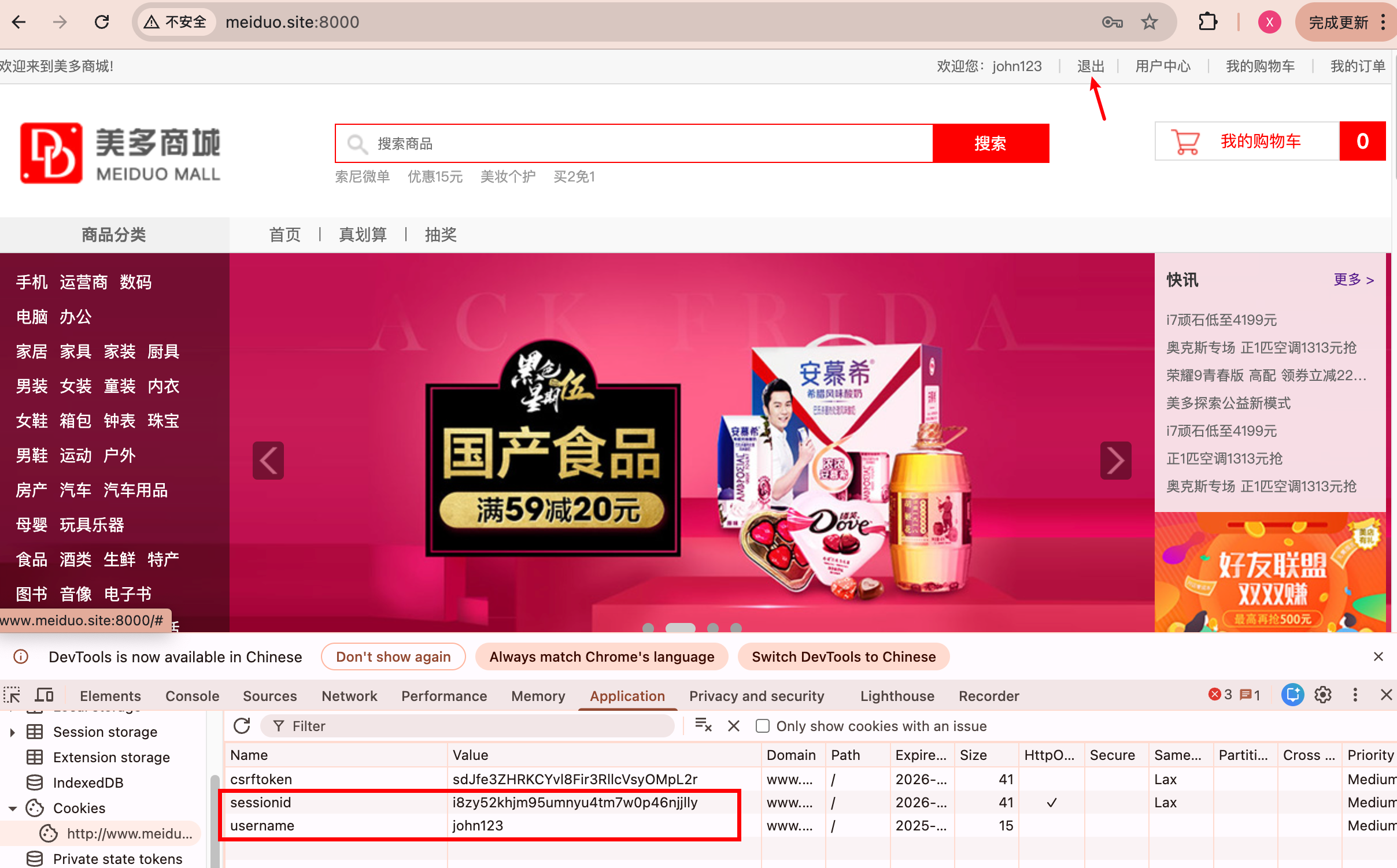Viewport: 1397px width, 868px height.
Task: Open the 用户中心 user center link
Action: (x=1163, y=66)
